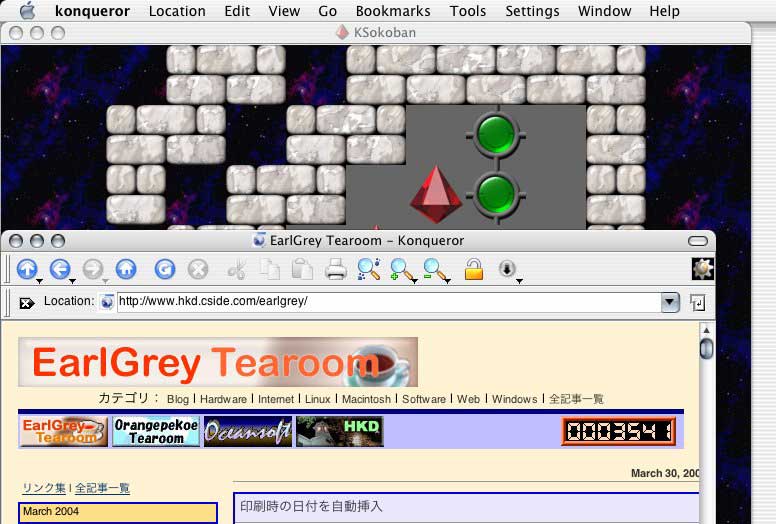This screenshot has height=524, width=776.
Task: Open the Edit menu
Action: coord(237,11)
